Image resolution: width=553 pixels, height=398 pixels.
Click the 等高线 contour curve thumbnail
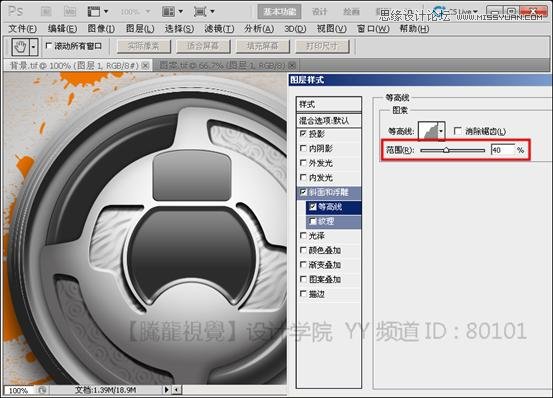pyautogui.click(x=427, y=131)
